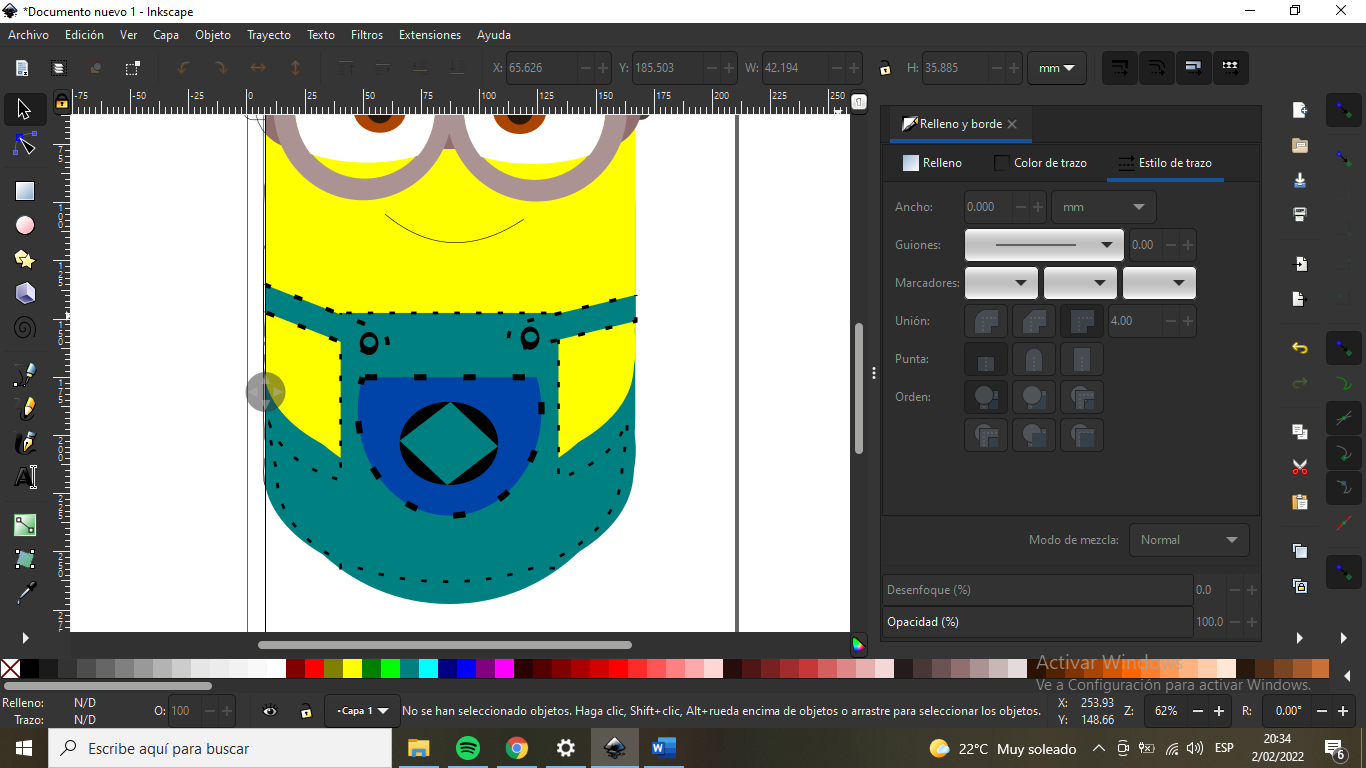
Task: Toggle the width and height lock
Action: coord(885,69)
